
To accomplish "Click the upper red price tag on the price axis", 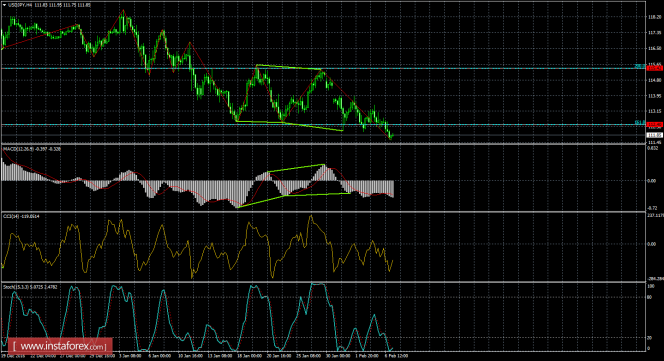I will 655,68.
